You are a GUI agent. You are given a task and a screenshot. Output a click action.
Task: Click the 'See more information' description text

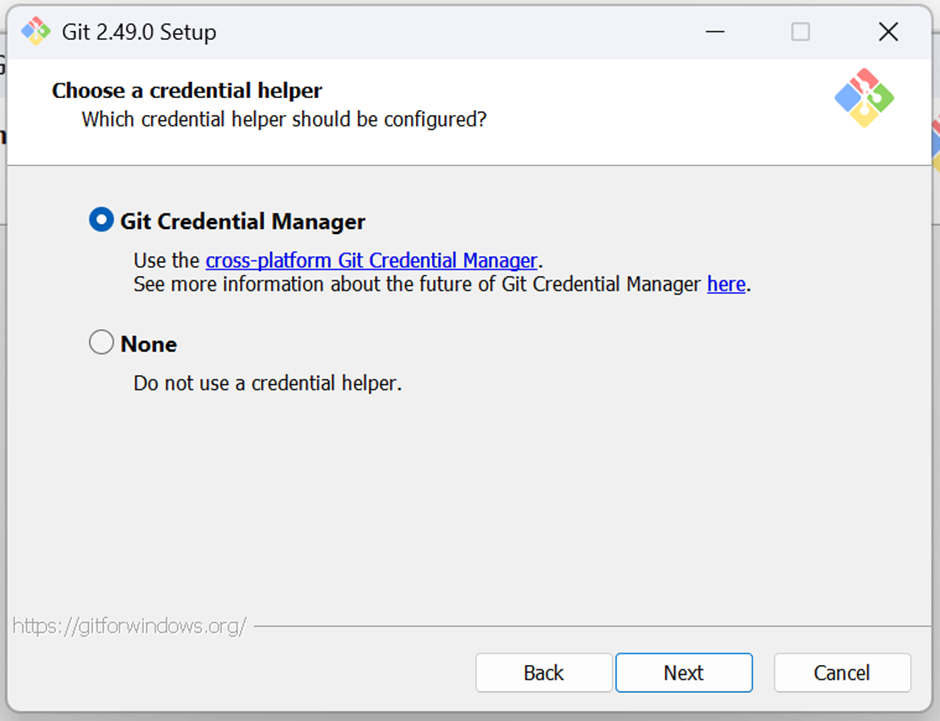(x=417, y=284)
